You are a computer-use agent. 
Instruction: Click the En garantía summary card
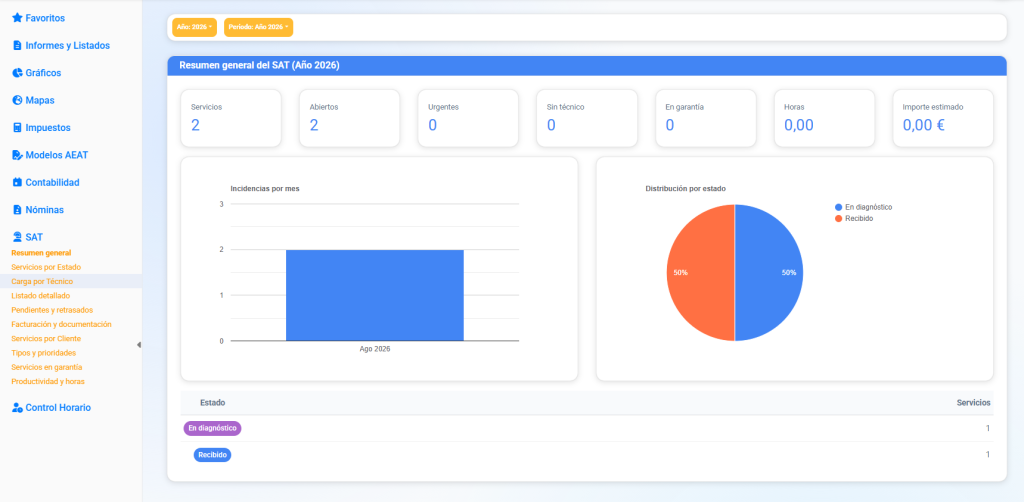pos(706,118)
